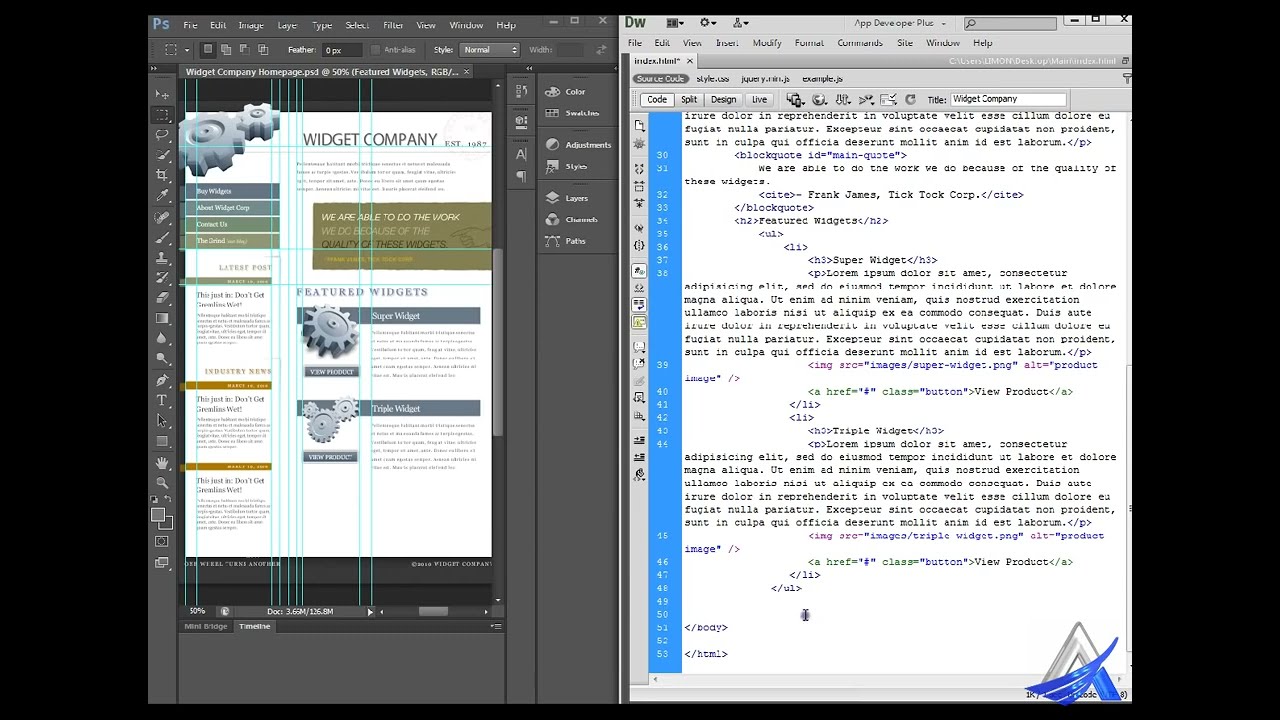The image size is (1280, 720).
Task: Click the Feather input field
Action: point(341,50)
